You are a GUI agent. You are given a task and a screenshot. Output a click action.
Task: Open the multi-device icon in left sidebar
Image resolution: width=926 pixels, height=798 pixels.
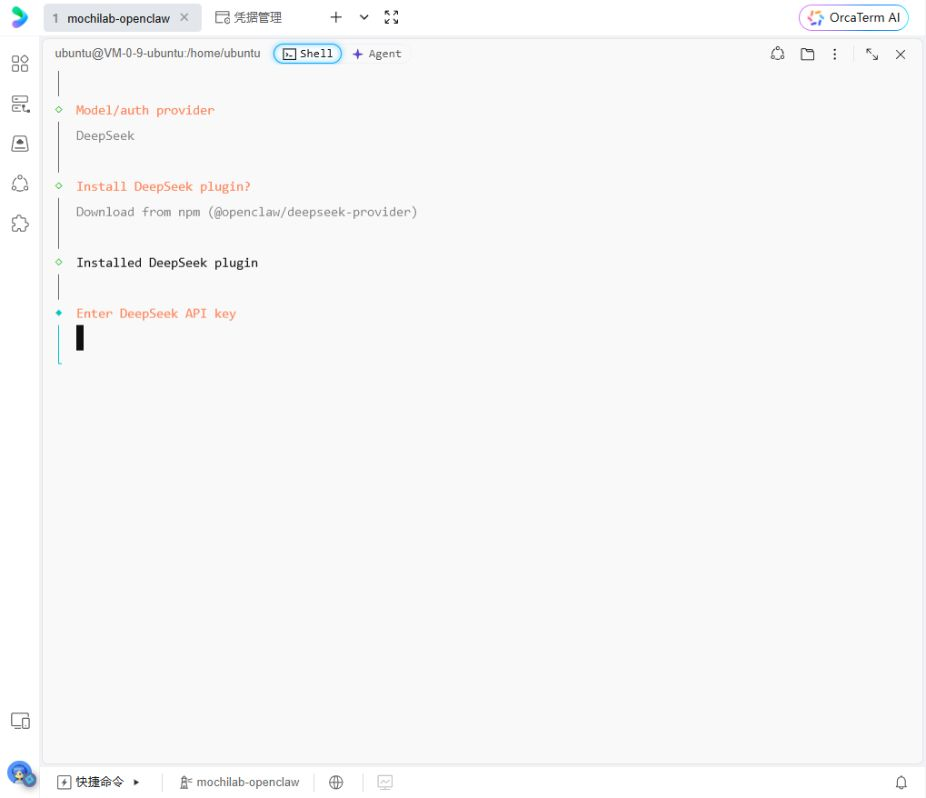(x=20, y=721)
